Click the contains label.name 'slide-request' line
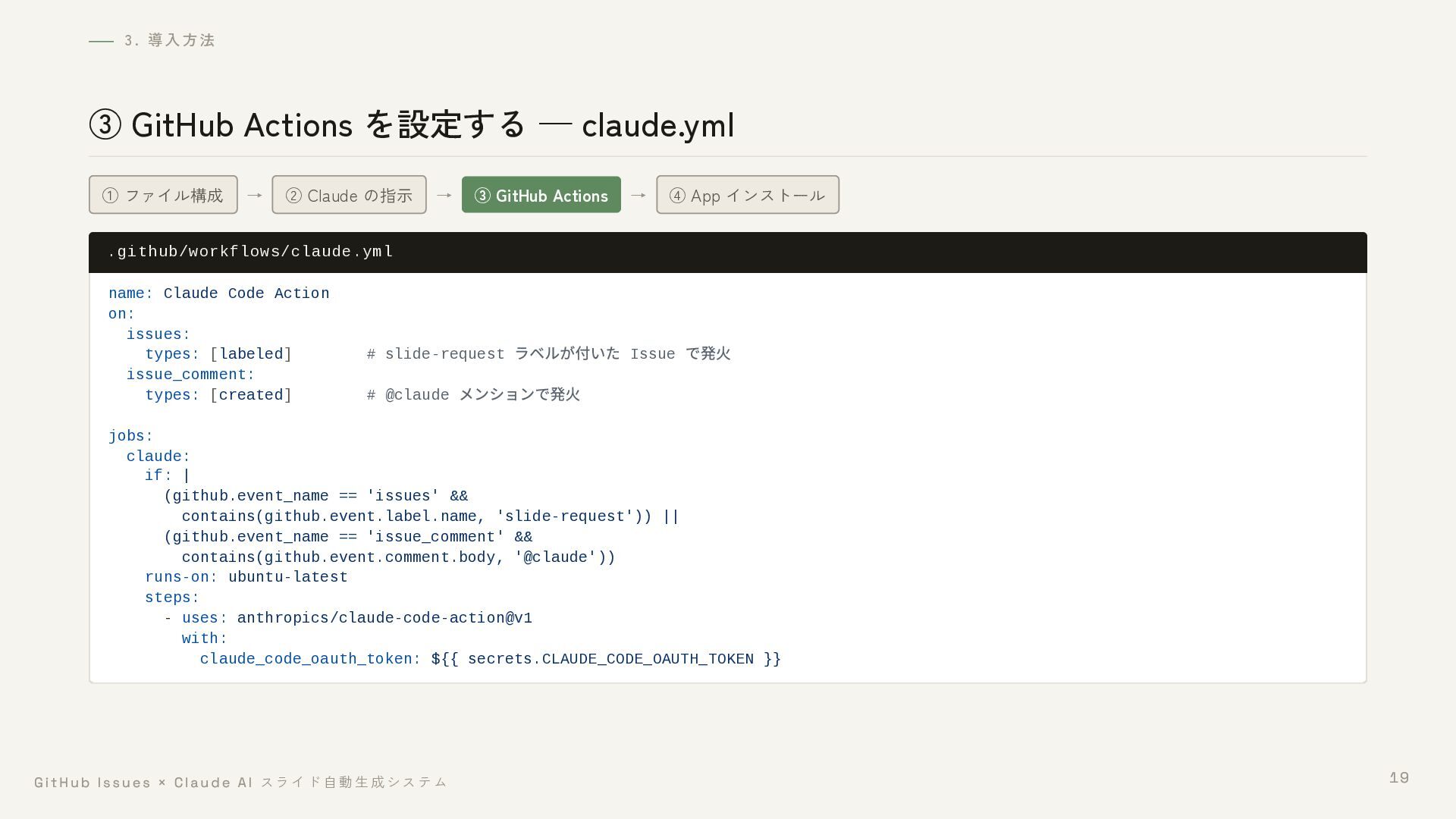The width and height of the screenshot is (1456, 819). tap(431, 516)
